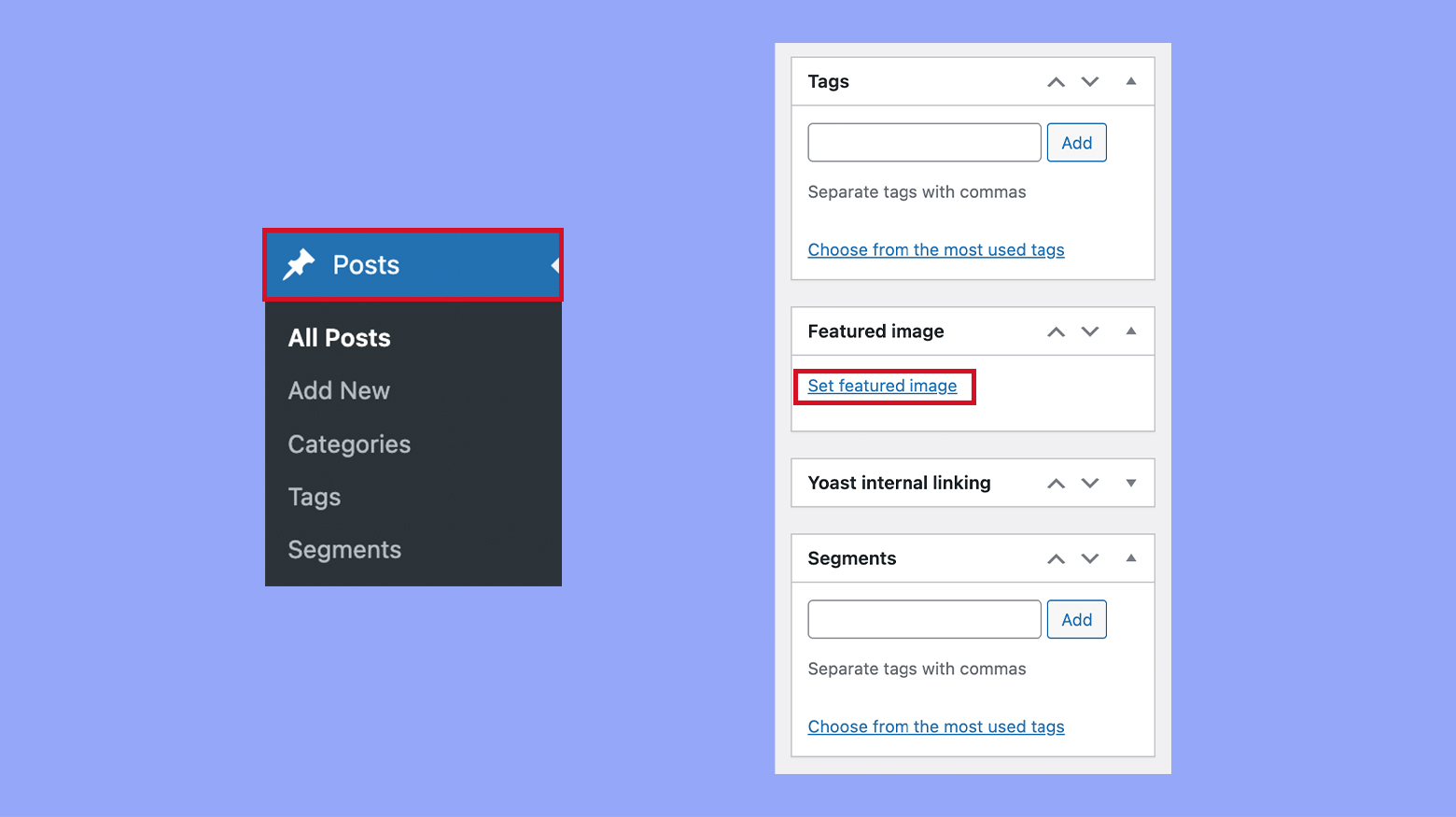Move the Segments panel up
Image resolution: width=1456 pixels, height=817 pixels.
pos(1056,557)
